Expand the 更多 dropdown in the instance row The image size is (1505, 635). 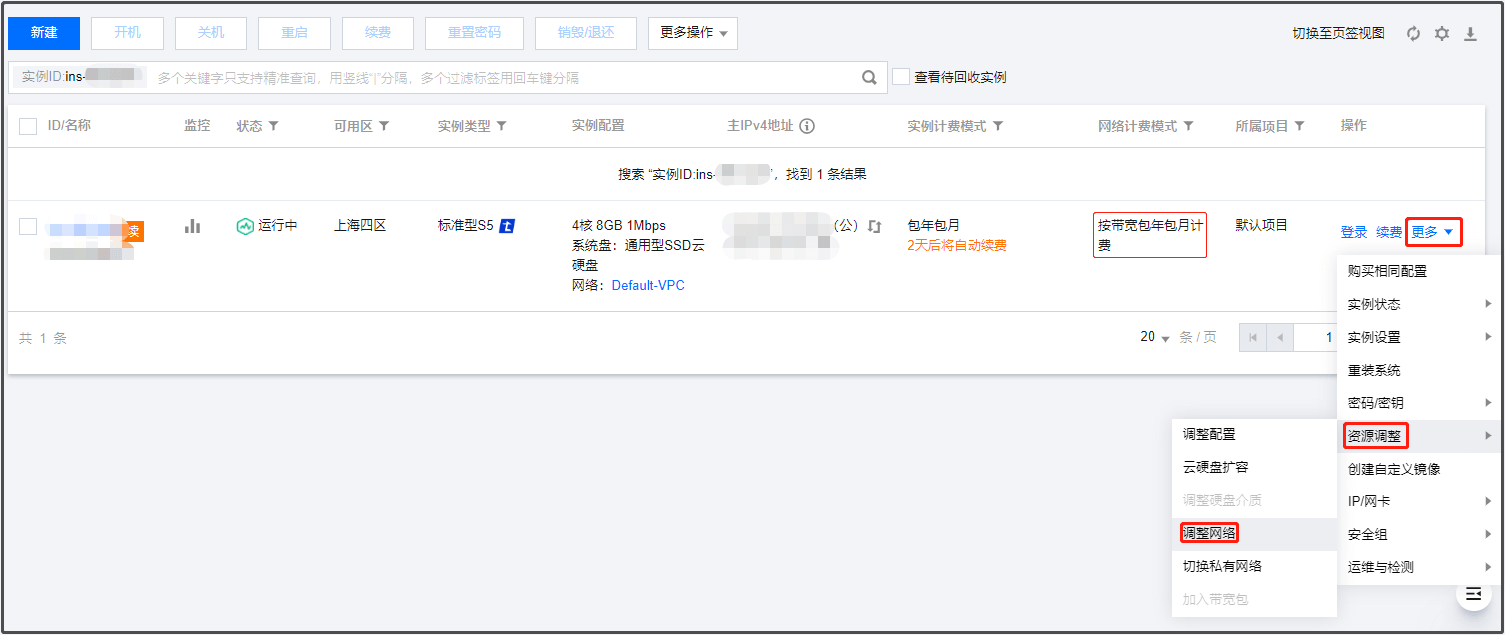coord(1433,232)
